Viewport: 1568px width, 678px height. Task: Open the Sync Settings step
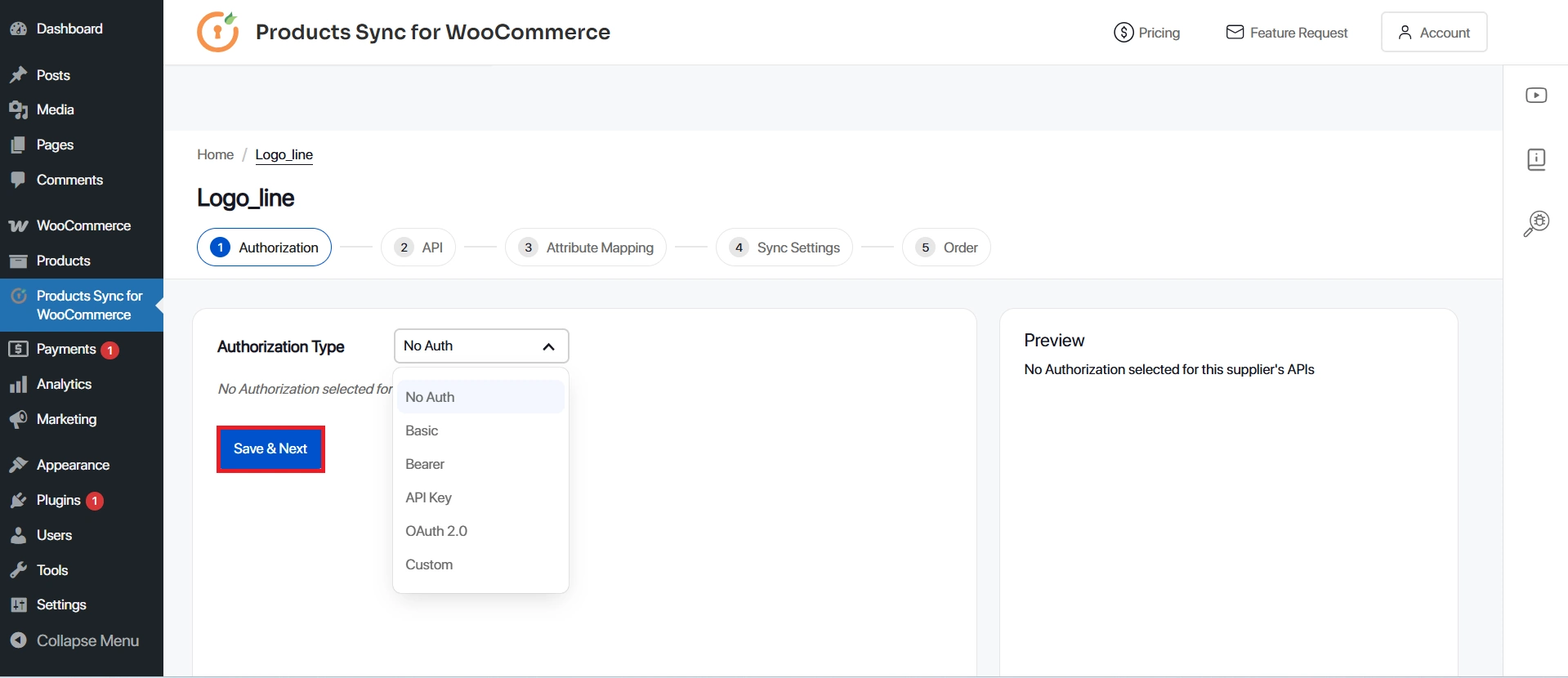[x=784, y=248]
